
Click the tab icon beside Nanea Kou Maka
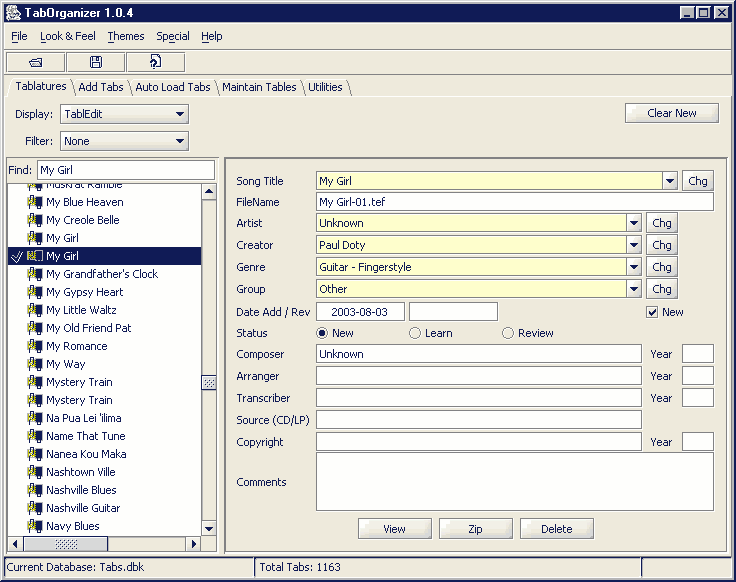[x=35, y=454]
